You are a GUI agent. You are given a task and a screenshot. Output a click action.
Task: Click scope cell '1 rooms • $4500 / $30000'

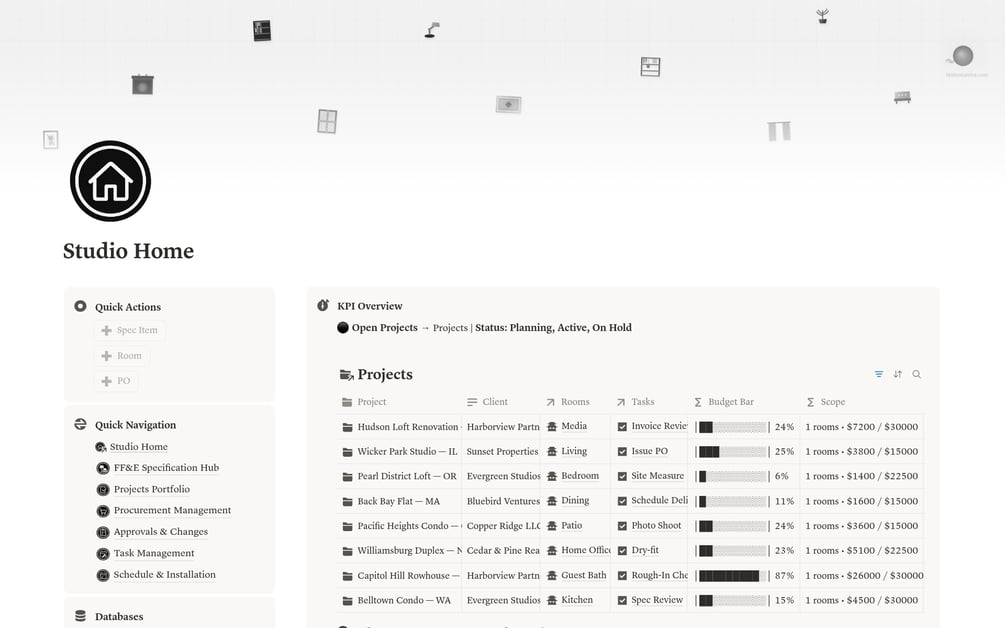861,600
